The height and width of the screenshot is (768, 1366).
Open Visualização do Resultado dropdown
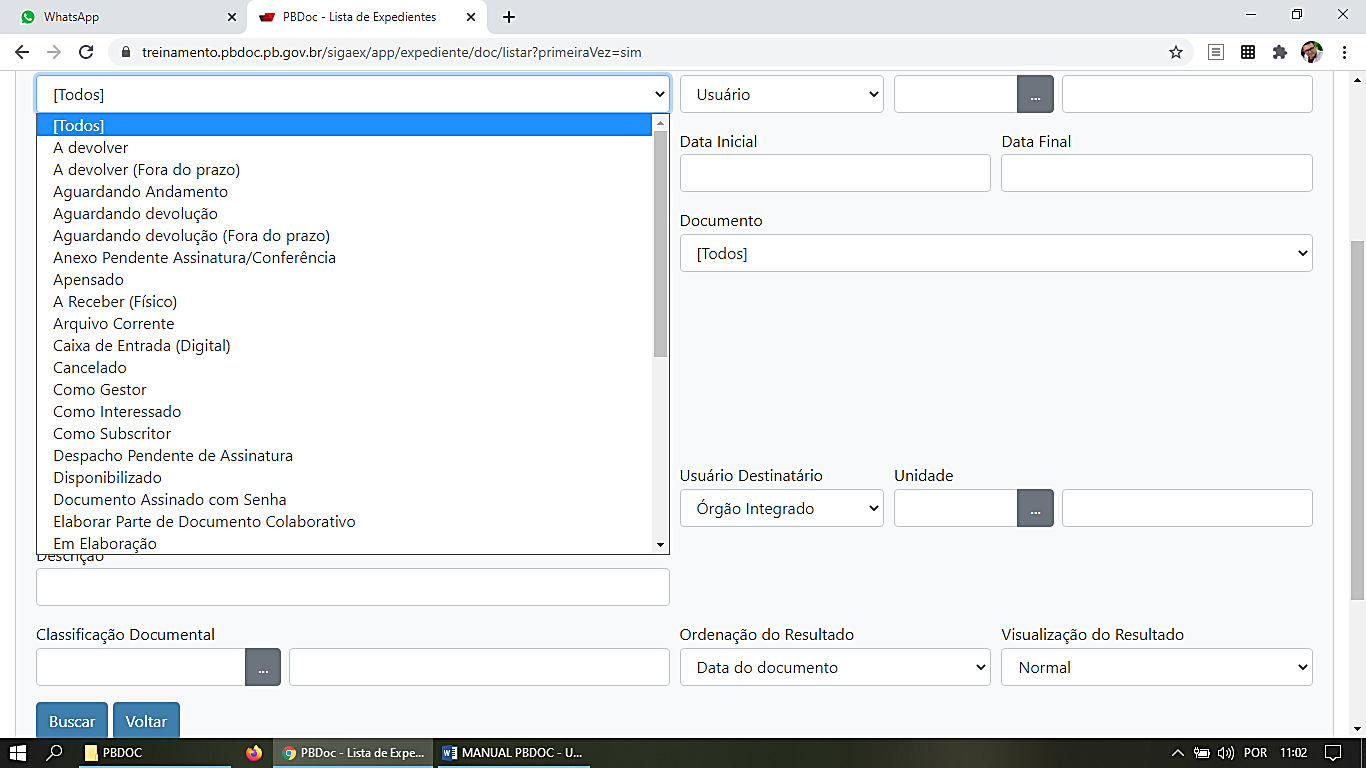pos(1156,667)
